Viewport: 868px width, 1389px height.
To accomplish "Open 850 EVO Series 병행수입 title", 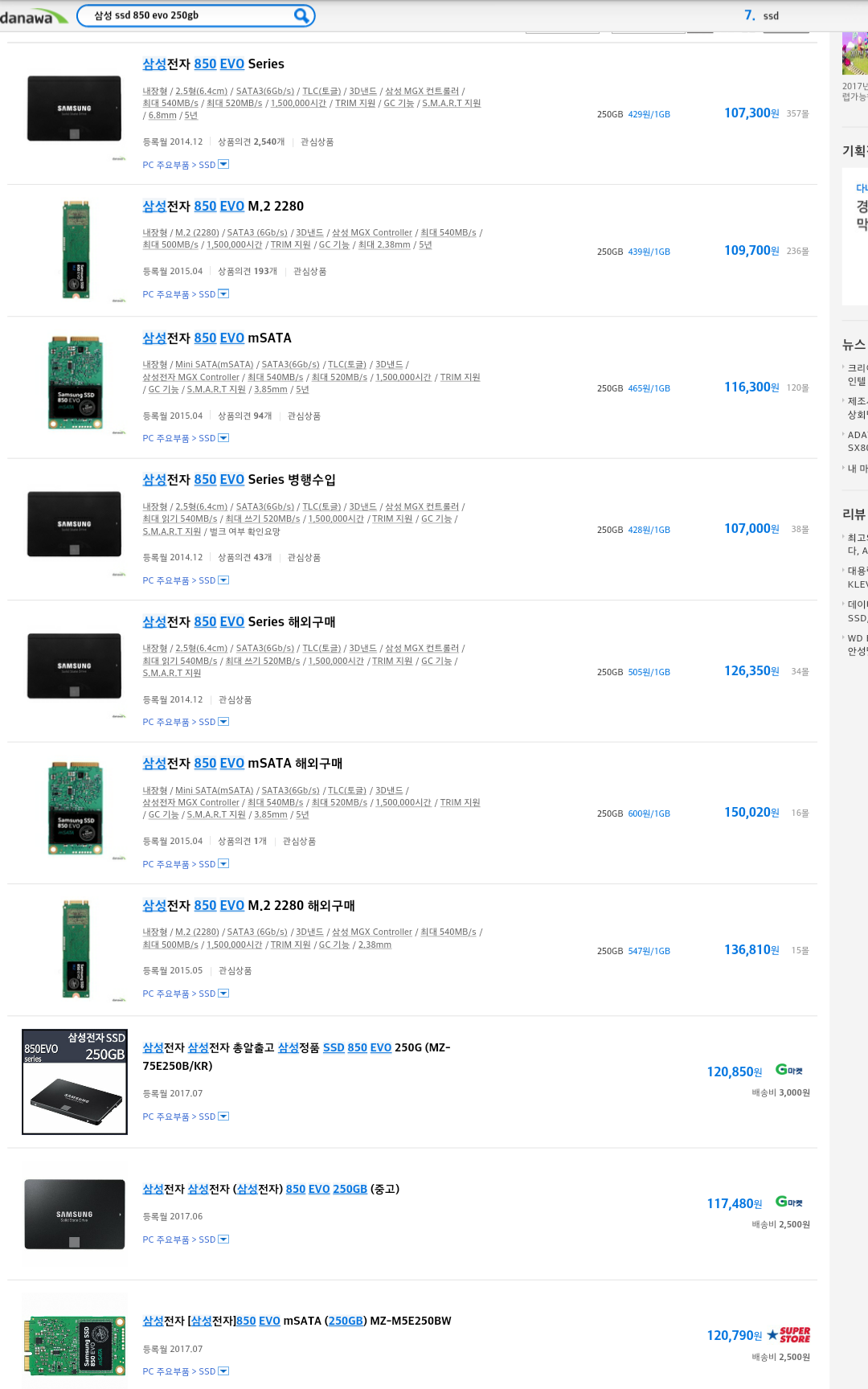I will [239, 479].
